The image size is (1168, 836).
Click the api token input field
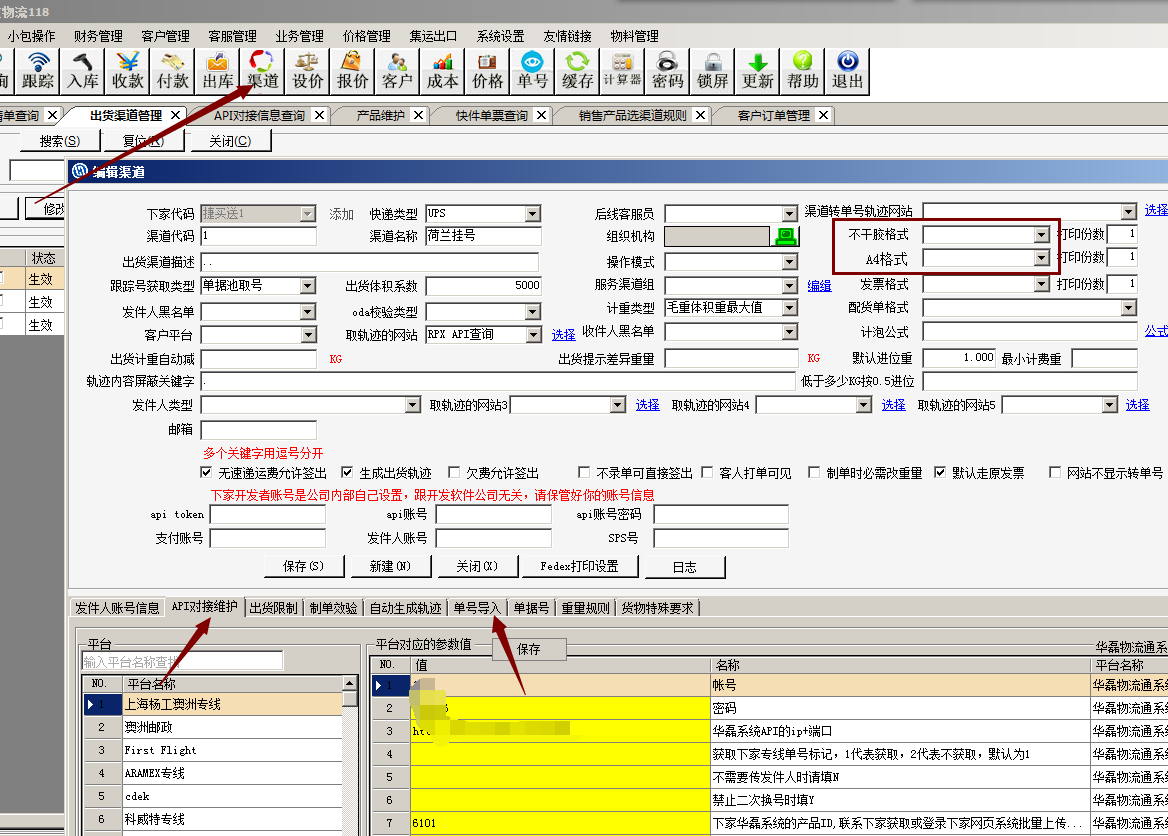(x=267, y=514)
